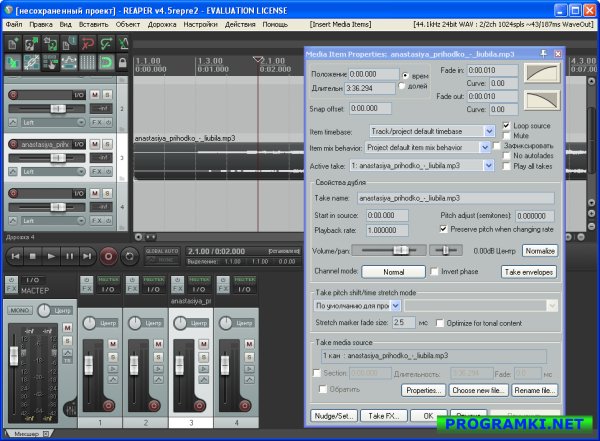Toggle auto-crossfade toolbar icon
Image resolution: width=600 pixels, height=441 pixels.
13,62
